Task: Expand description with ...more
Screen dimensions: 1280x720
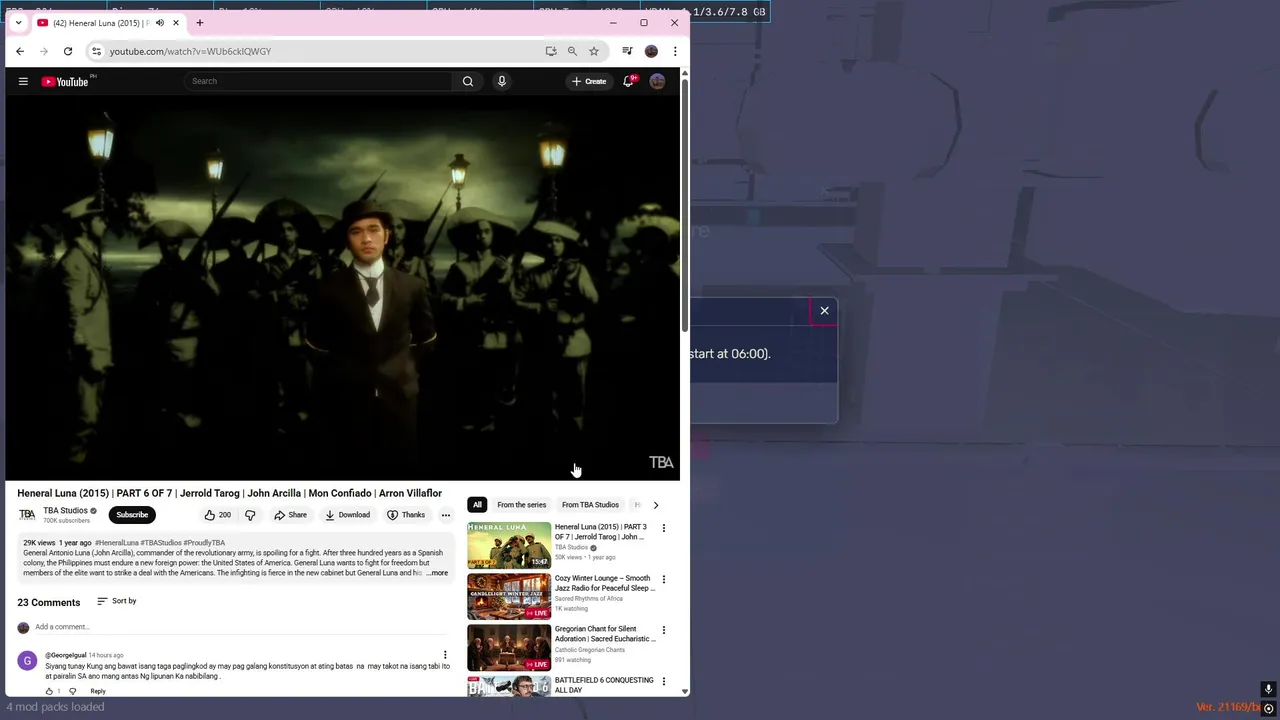Action: 437,573
